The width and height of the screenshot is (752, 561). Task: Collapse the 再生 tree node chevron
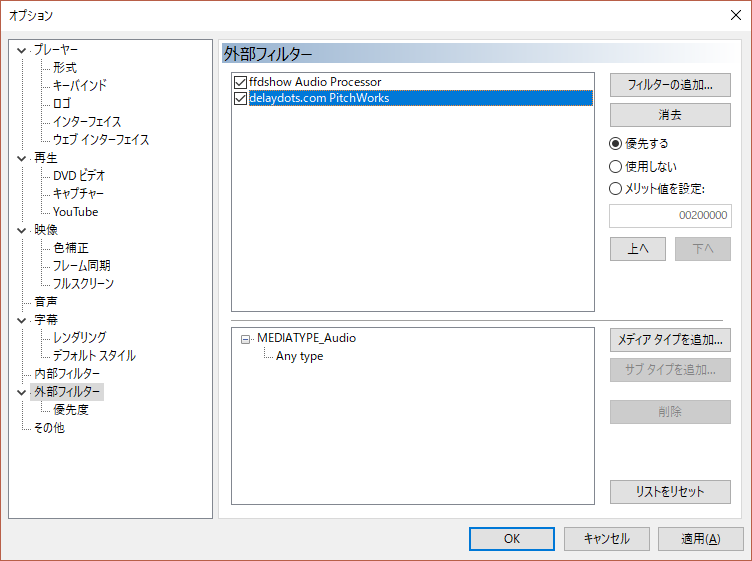point(21,158)
